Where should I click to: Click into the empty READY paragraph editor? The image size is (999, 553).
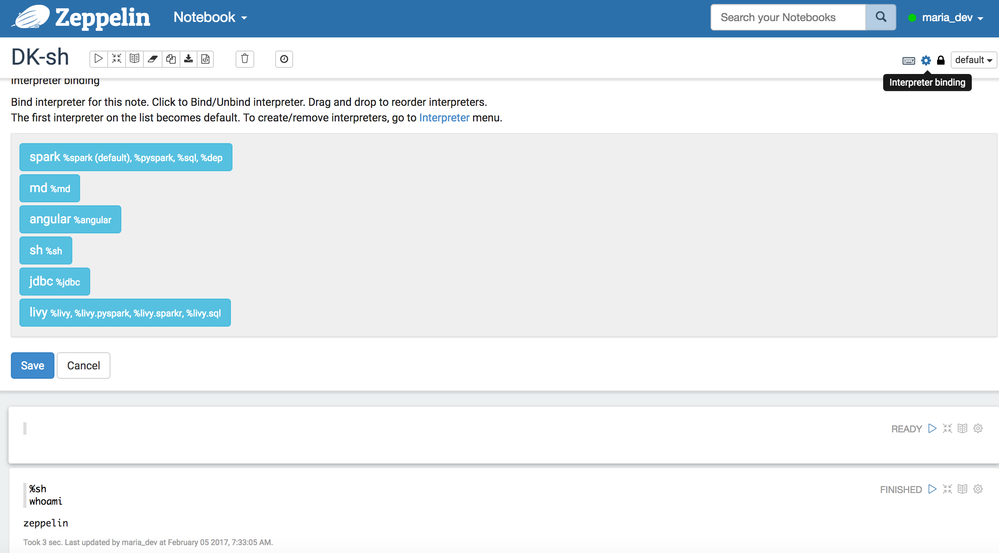click(x=446, y=429)
